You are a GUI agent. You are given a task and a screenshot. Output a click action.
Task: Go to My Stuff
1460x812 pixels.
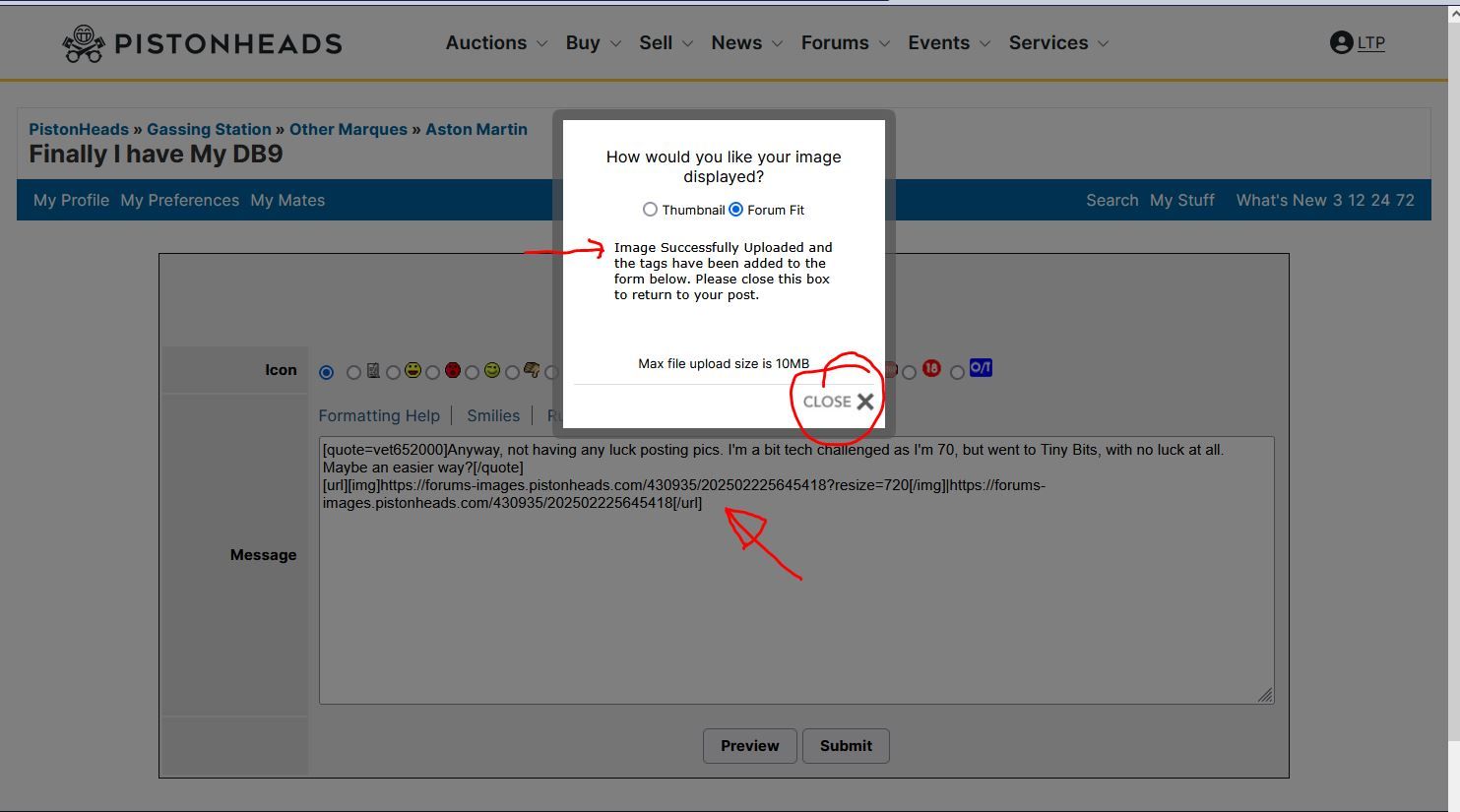pos(1181,200)
